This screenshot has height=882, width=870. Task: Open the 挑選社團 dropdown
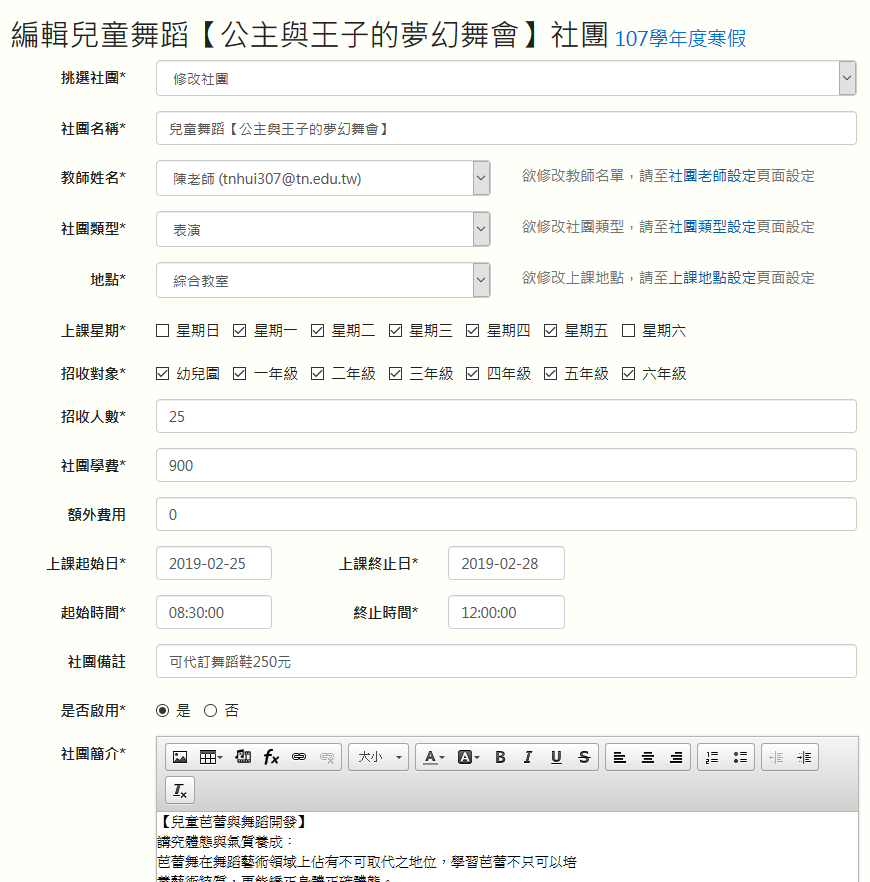pos(847,78)
